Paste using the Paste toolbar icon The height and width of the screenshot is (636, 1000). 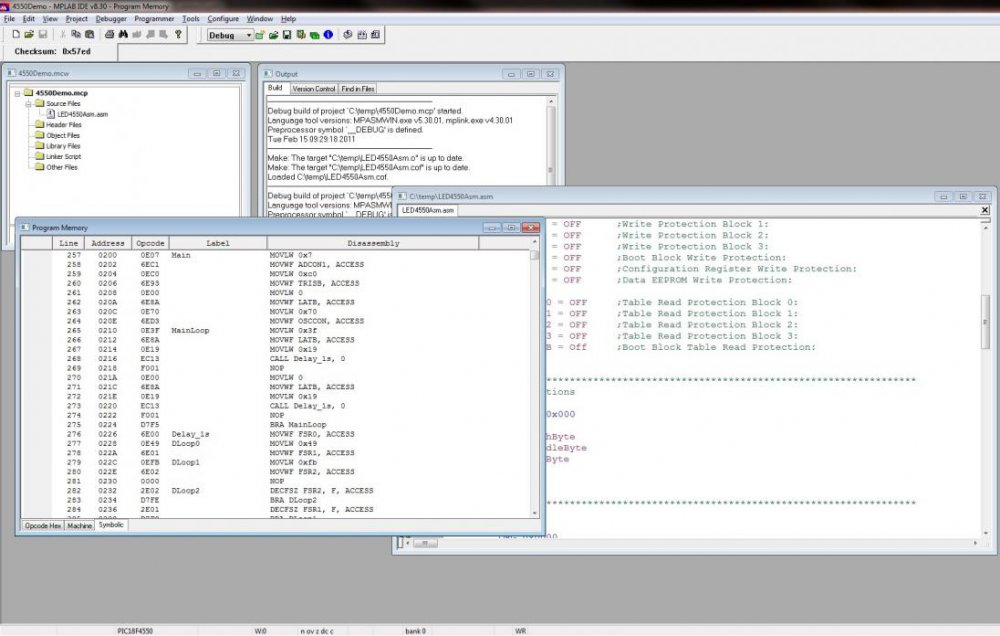pos(88,35)
